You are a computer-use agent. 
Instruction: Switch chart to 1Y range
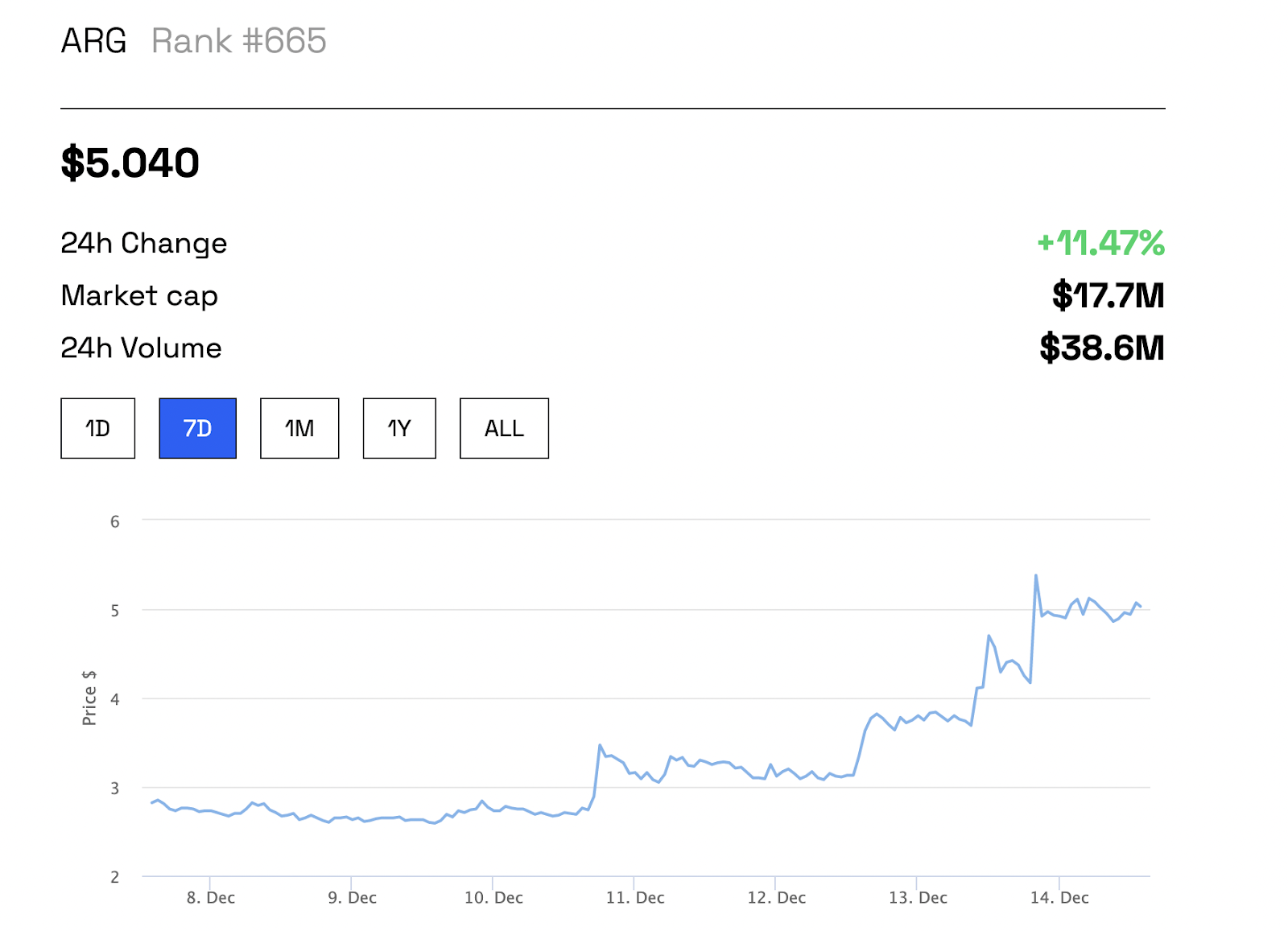pos(399,428)
